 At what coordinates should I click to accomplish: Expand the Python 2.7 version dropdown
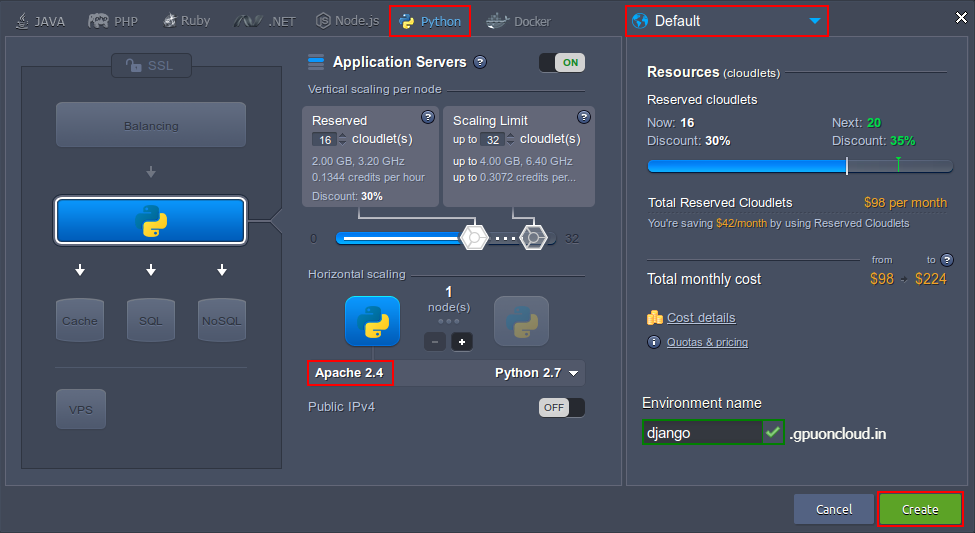tap(537, 373)
